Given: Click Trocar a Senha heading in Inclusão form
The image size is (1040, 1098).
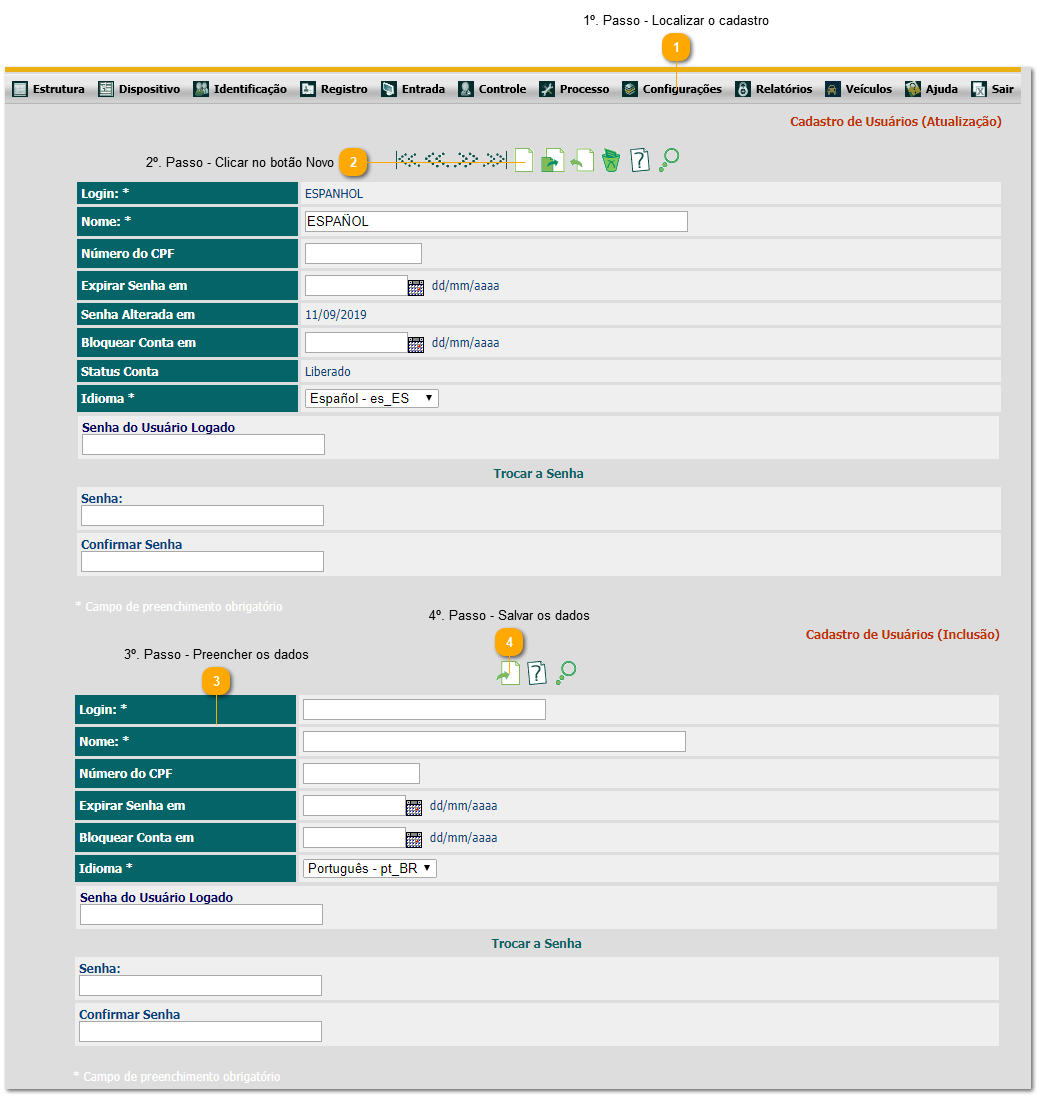Looking at the screenshot, I should (536, 943).
